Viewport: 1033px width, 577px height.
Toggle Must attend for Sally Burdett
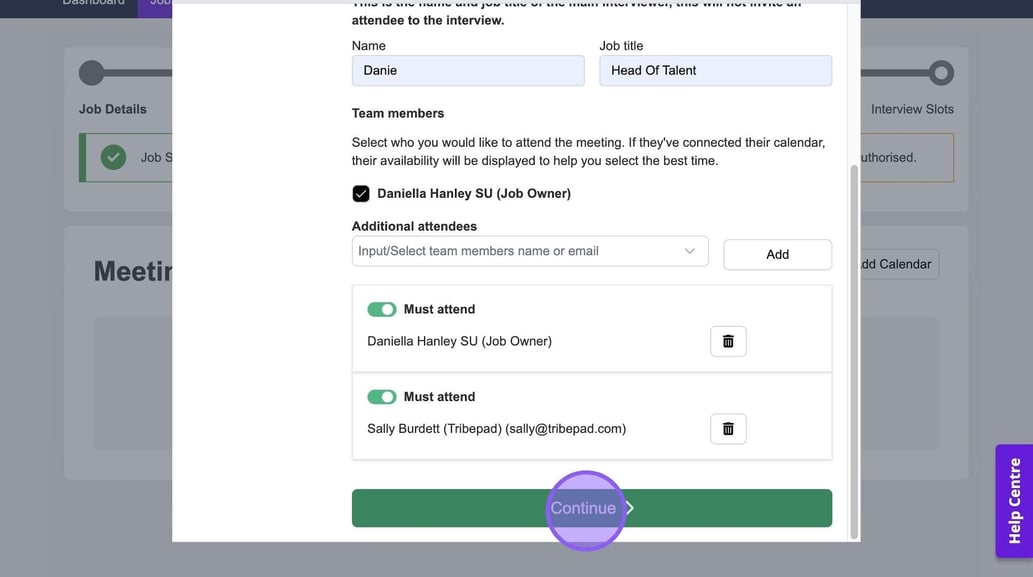382,397
